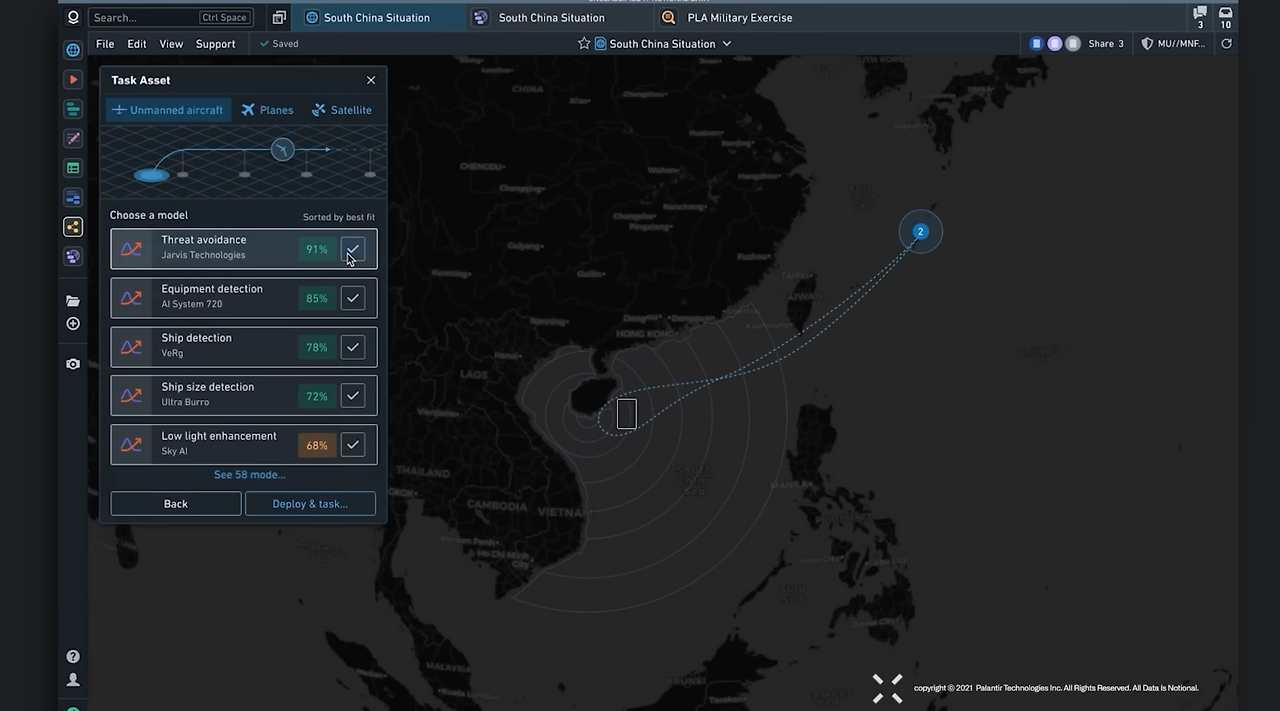Toggle the Low light enhancement checkbox
1280x711 pixels.
click(353, 445)
